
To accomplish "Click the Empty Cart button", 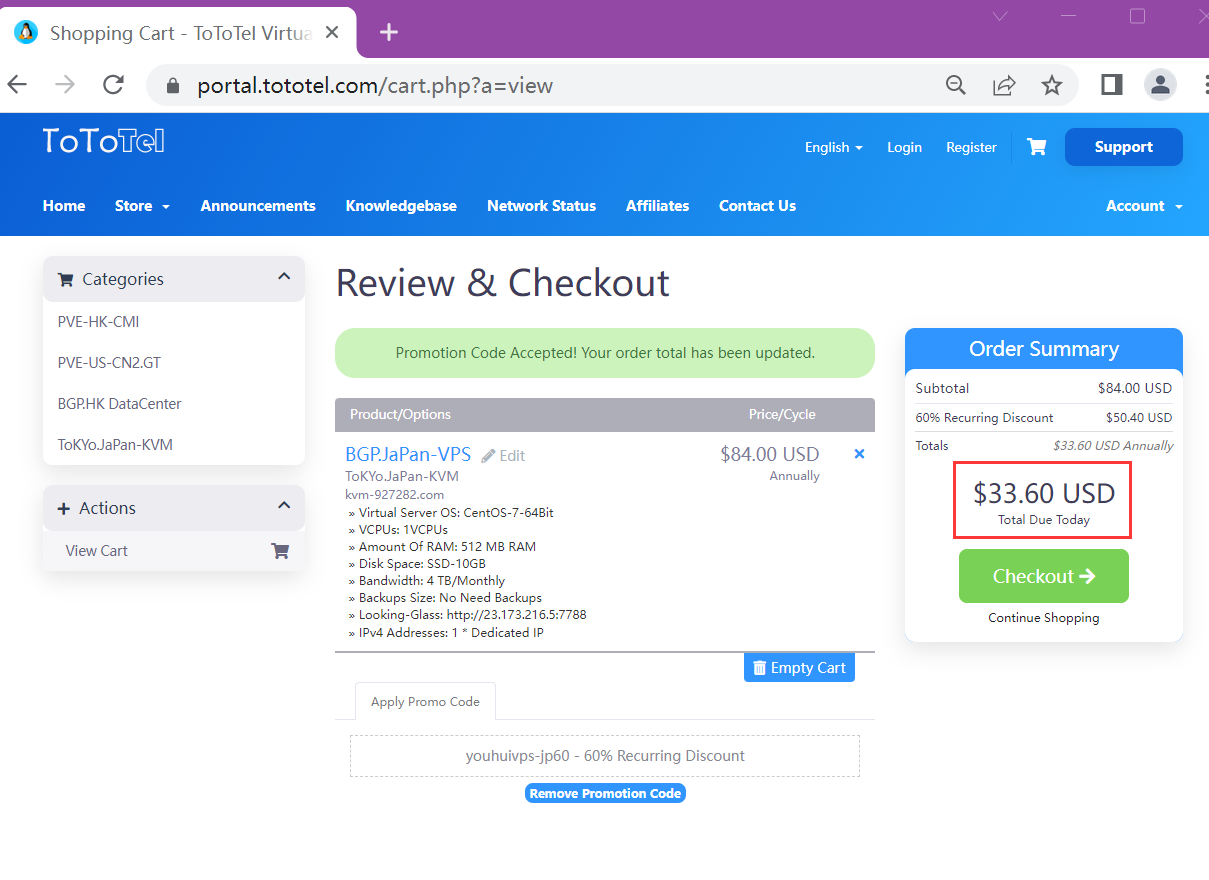I will (799, 668).
